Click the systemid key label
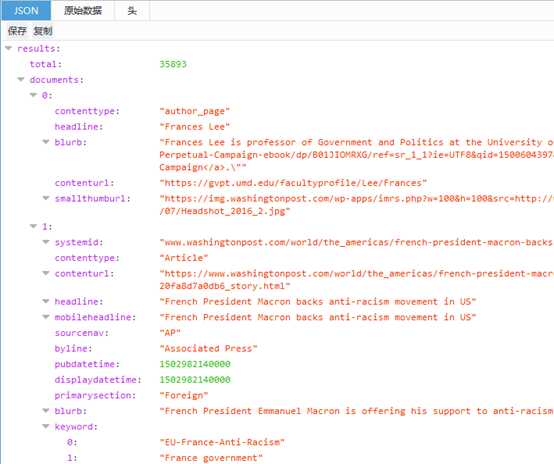The width and height of the screenshot is (554, 464). pos(79,242)
